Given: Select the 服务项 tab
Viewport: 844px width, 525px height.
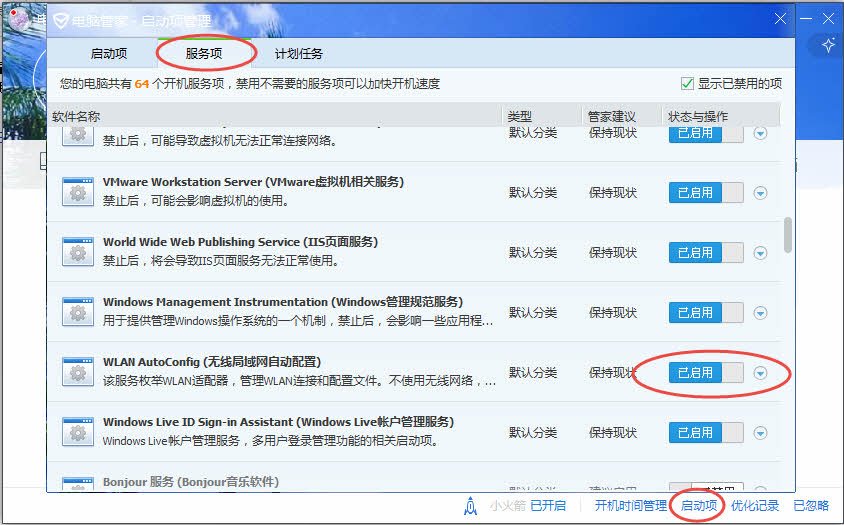Looking at the screenshot, I should point(204,54).
